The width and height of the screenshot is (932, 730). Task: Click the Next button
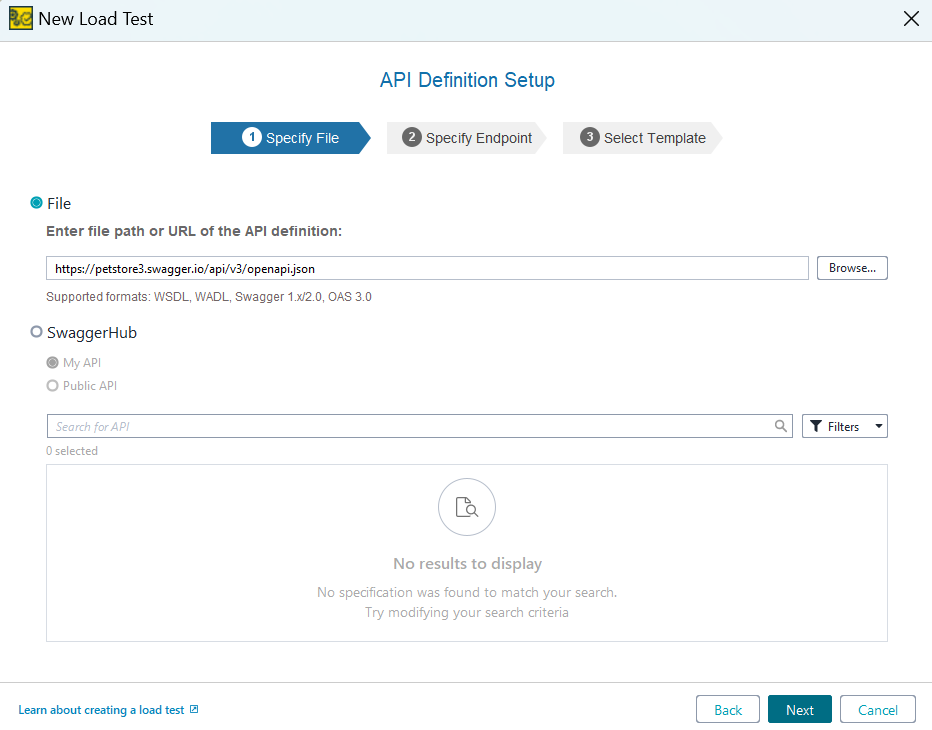coord(799,709)
